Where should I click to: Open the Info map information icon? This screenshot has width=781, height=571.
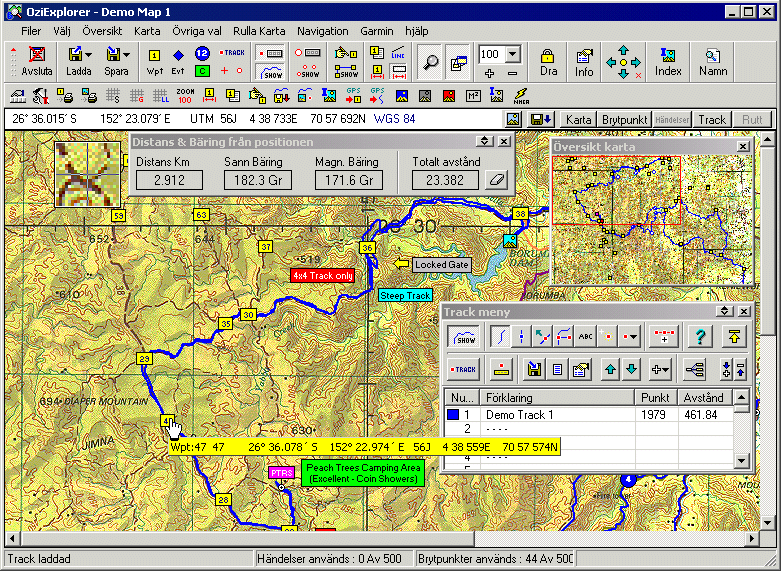(584, 62)
